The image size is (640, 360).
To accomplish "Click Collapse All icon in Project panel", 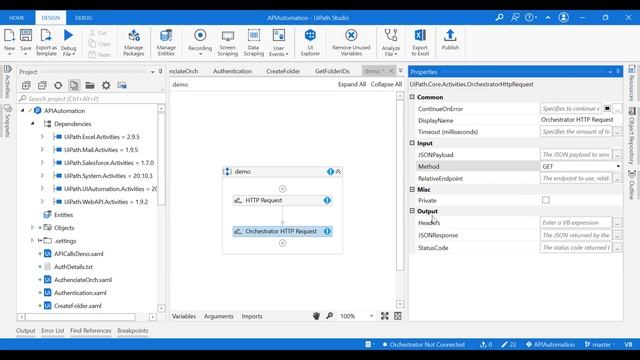I will (42, 85).
